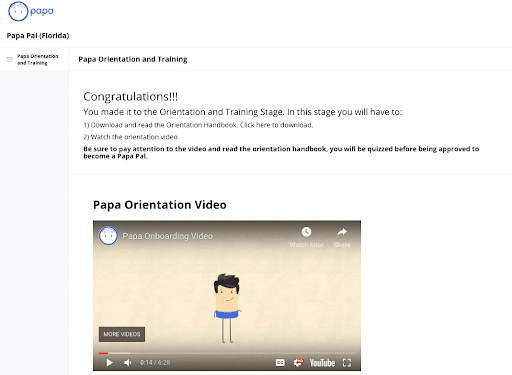Open video settings gear icon

tap(298, 363)
